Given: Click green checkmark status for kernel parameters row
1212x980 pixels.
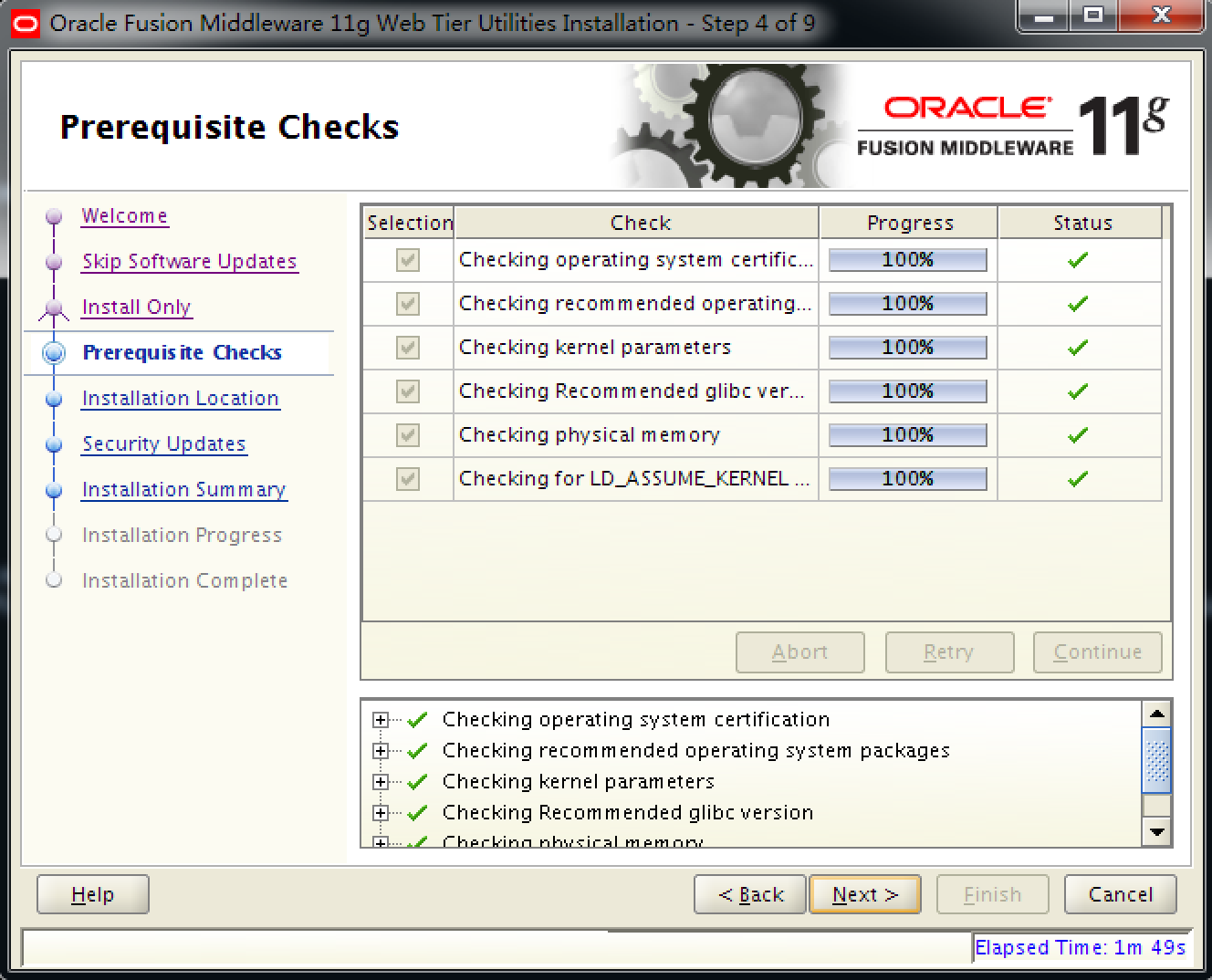Looking at the screenshot, I should click(1078, 348).
